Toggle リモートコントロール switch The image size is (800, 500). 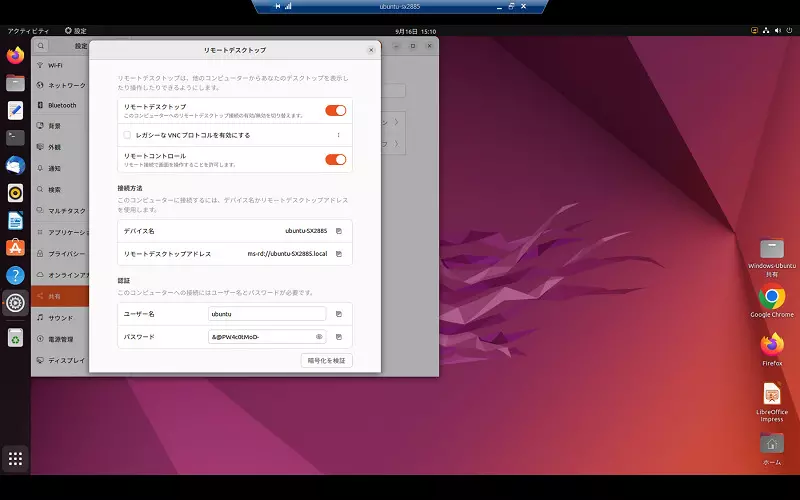(x=336, y=160)
